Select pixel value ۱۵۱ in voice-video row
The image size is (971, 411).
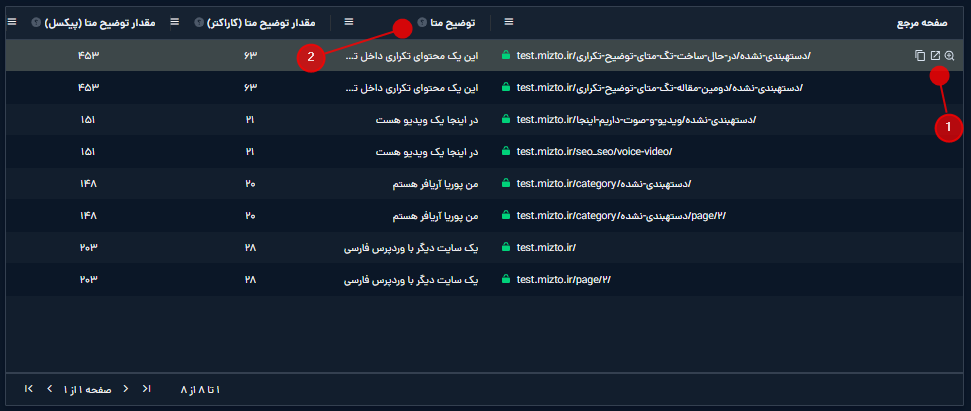(x=89, y=152)
